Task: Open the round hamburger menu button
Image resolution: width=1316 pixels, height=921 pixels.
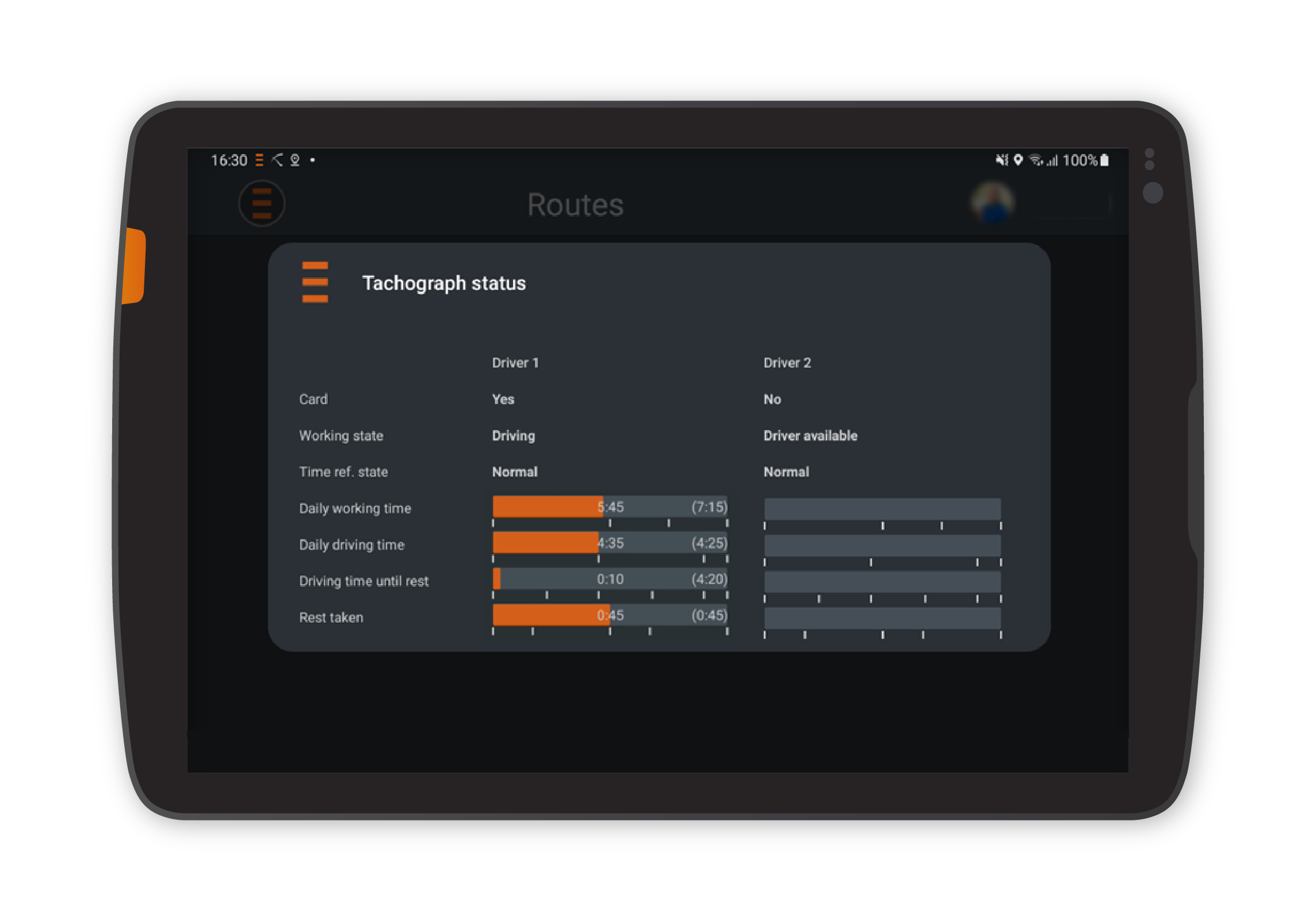Action: pos(262,204)
